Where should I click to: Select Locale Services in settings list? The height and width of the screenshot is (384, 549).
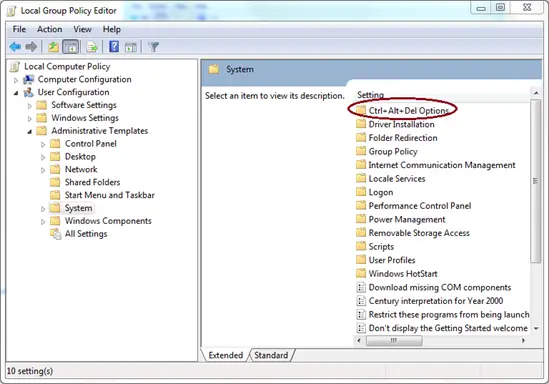pos(397,179)
